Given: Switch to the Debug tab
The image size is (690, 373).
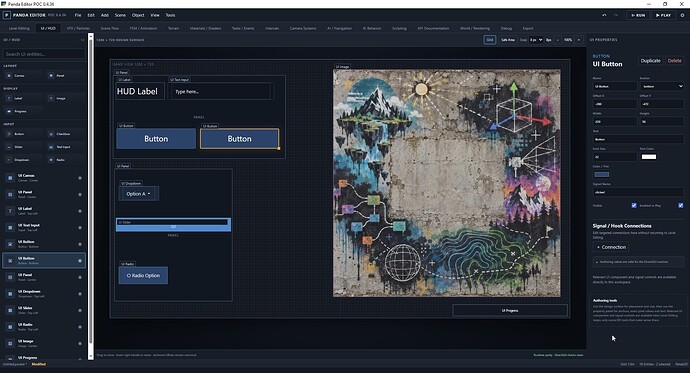Looking at the screenshot, I should (506, 28).
